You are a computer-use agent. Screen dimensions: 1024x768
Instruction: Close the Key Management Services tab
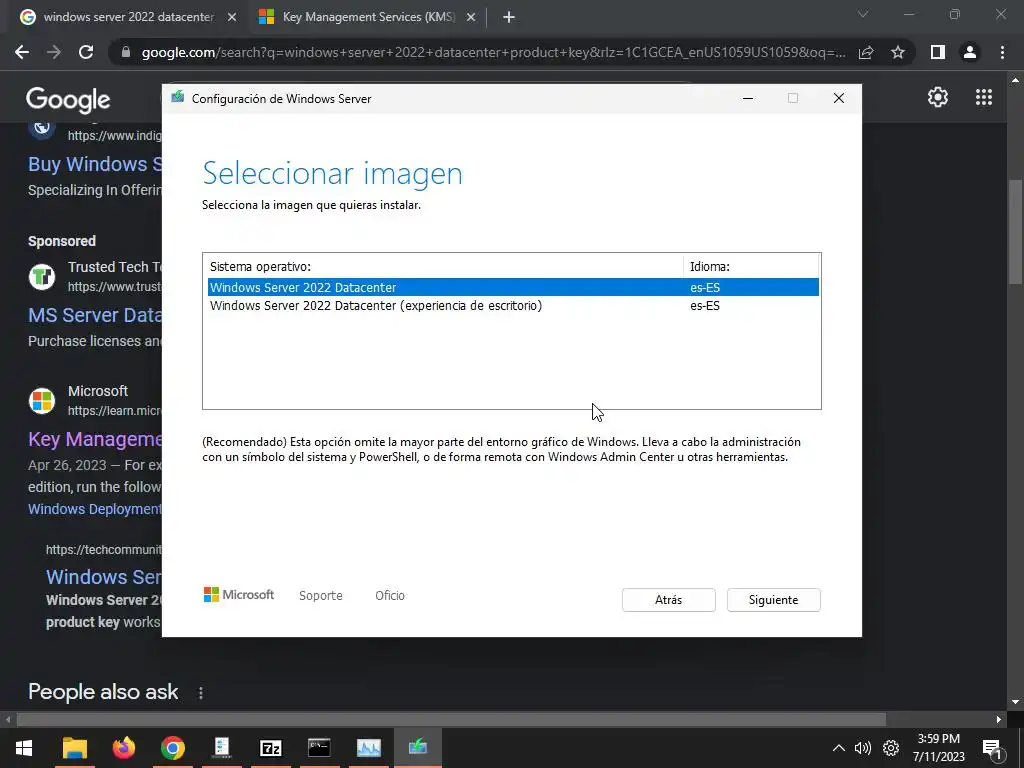point(471,17)
